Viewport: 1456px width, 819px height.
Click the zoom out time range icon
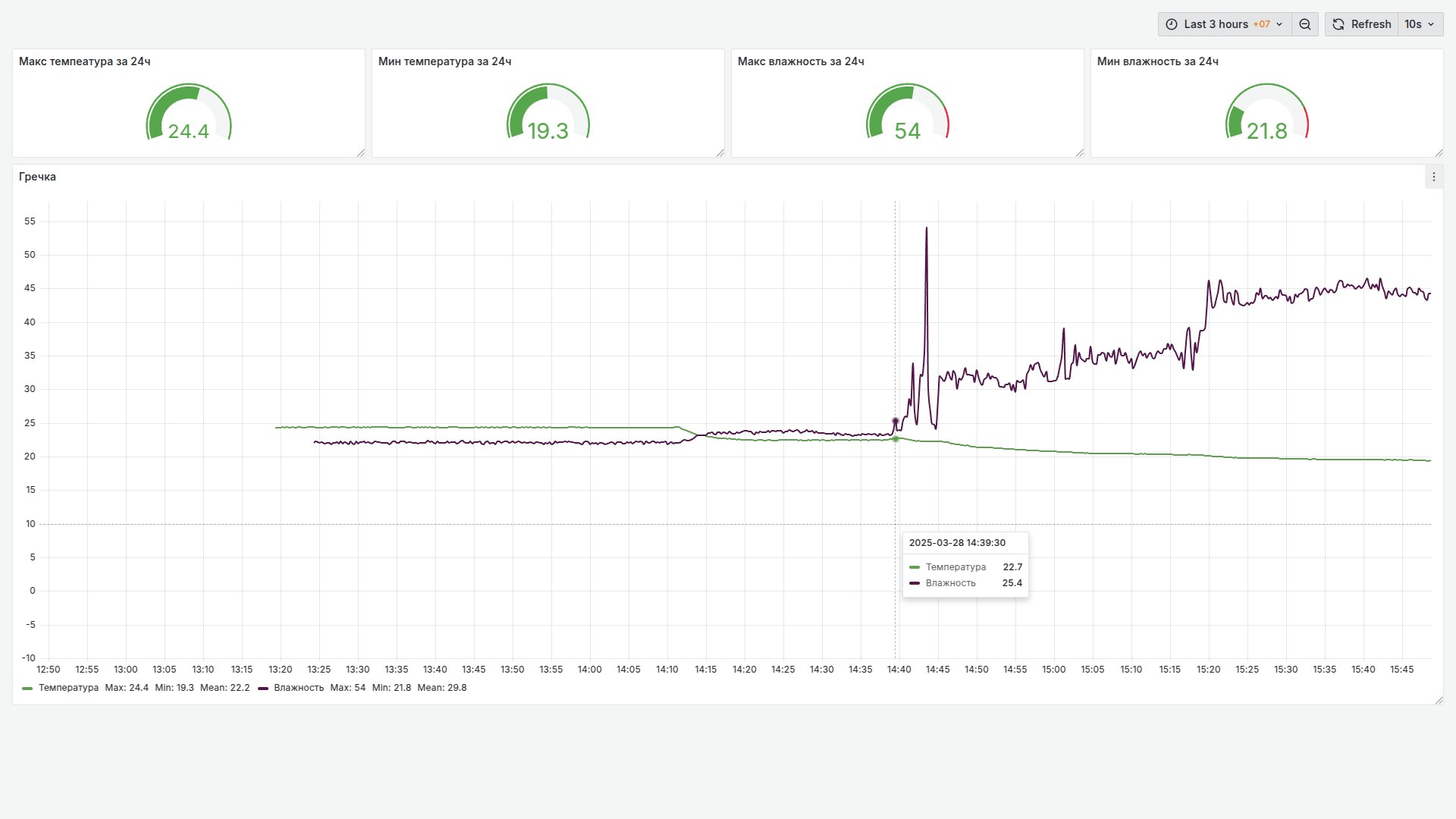point(1305,24)
